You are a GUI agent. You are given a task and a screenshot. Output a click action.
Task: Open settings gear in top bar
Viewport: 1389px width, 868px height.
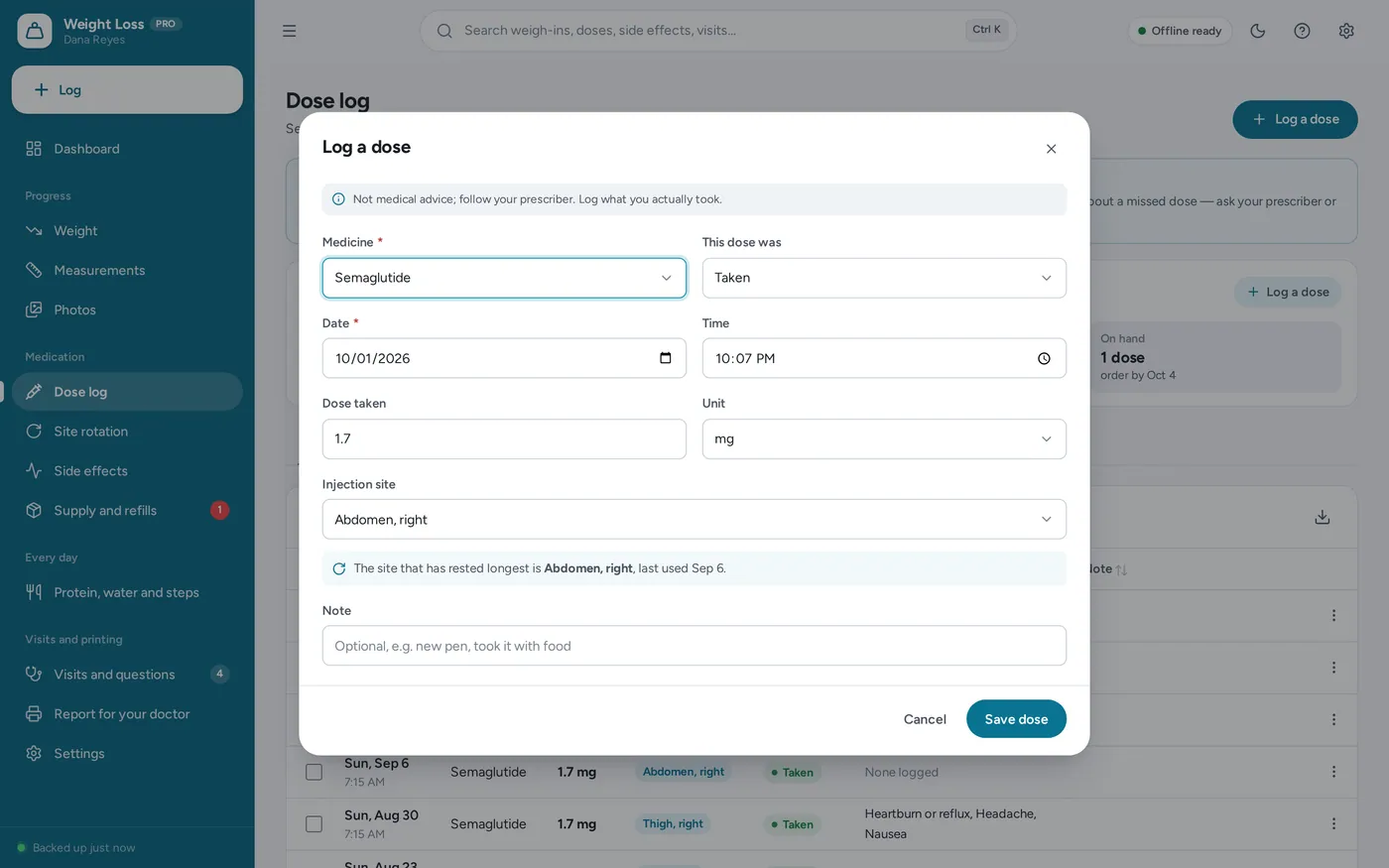pyautogui.click(x=1346, y=31)
